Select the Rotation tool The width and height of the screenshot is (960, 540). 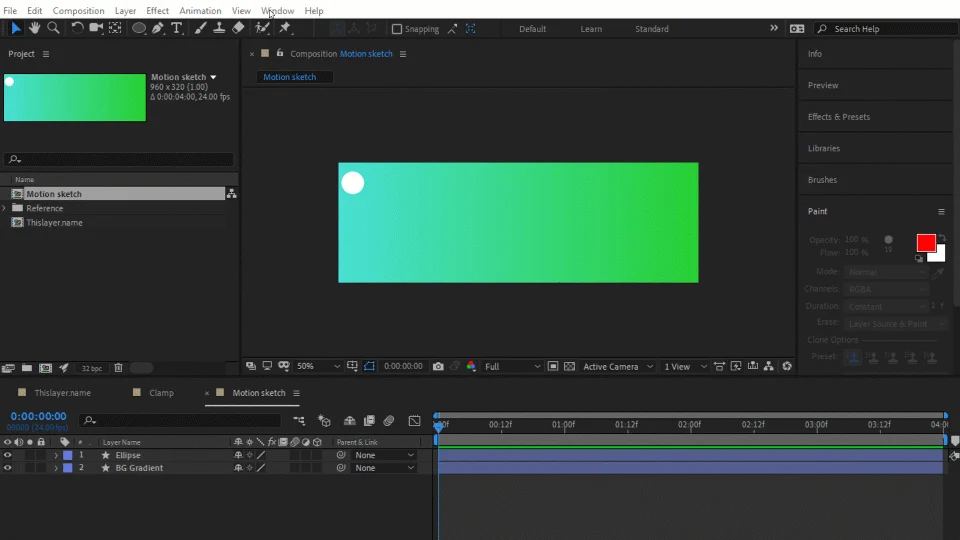click(77, 28)
